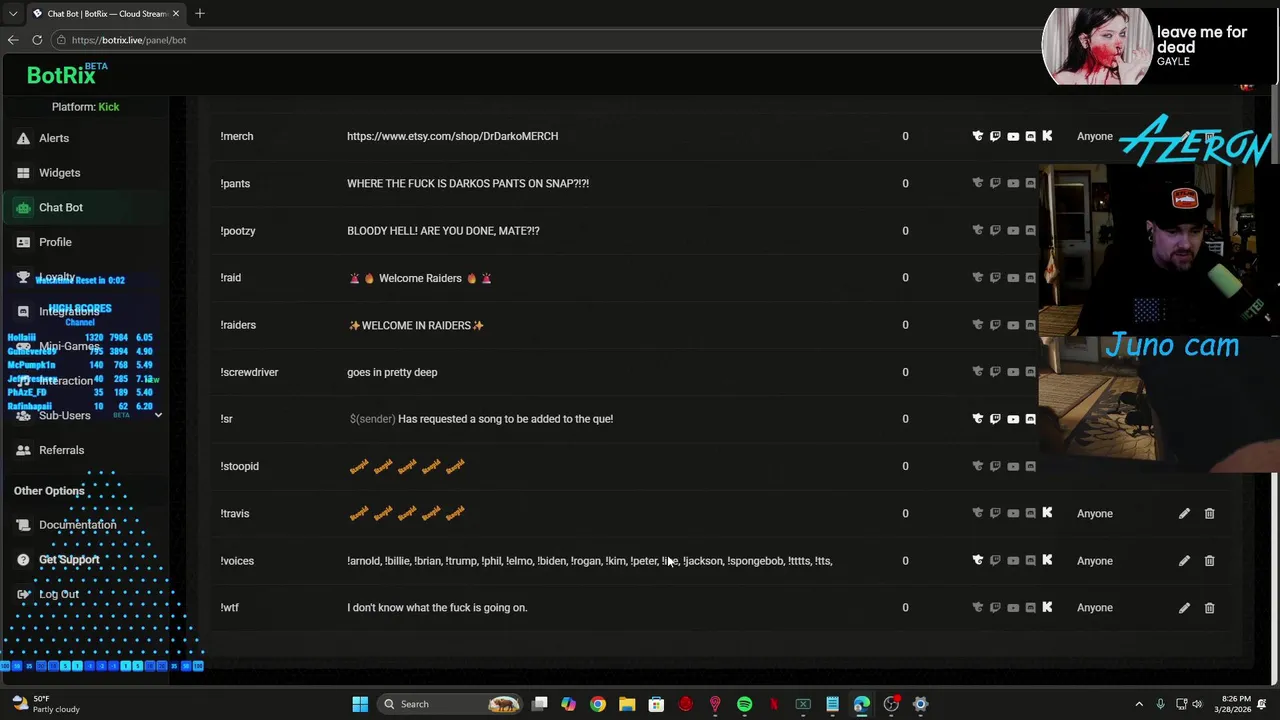Open OBS Studio from the taskbar
Image resolution: width=1280 pixels, height=720 pixels.
891,704
